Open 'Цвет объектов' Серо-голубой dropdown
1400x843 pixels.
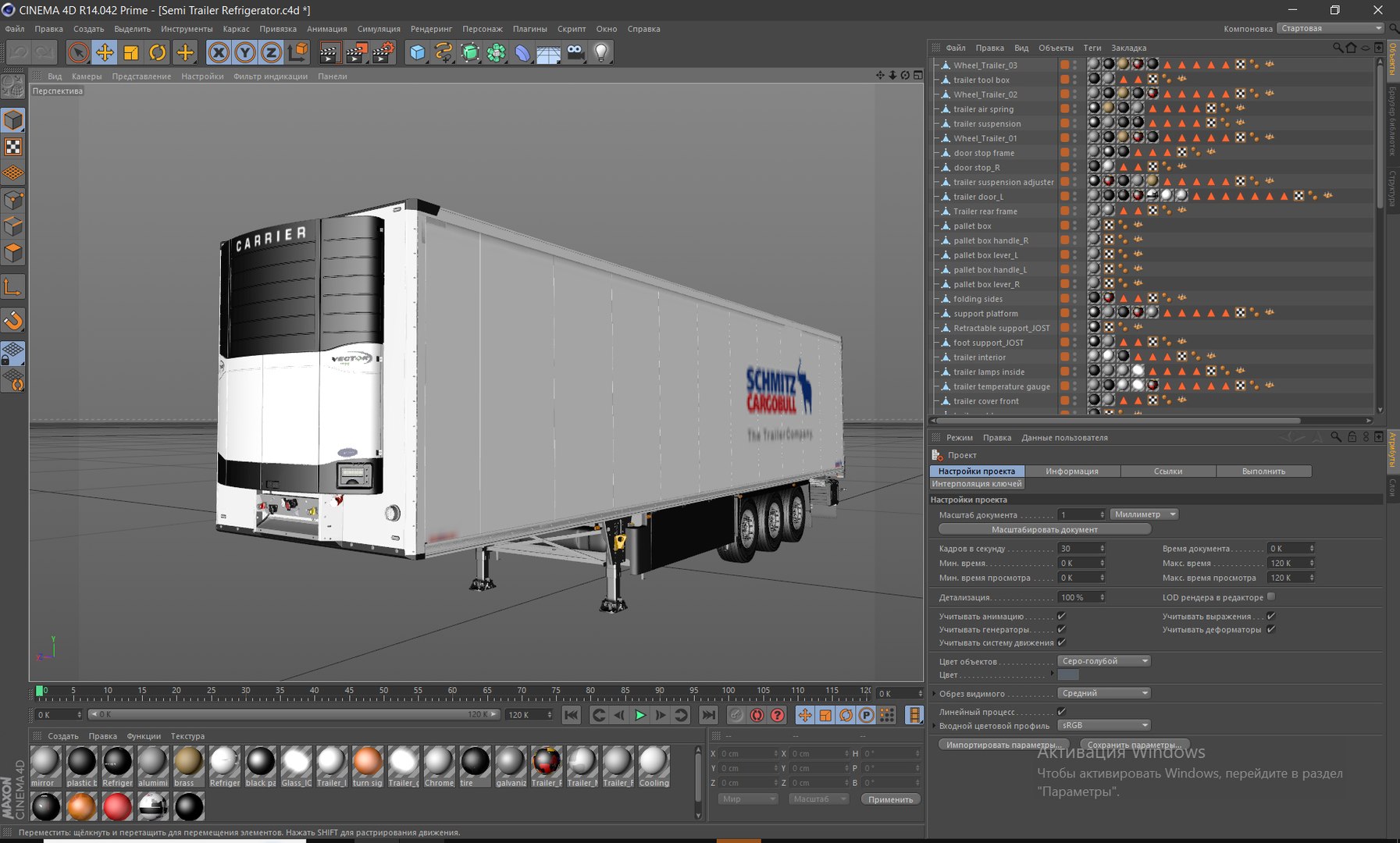click(1105, 661)
